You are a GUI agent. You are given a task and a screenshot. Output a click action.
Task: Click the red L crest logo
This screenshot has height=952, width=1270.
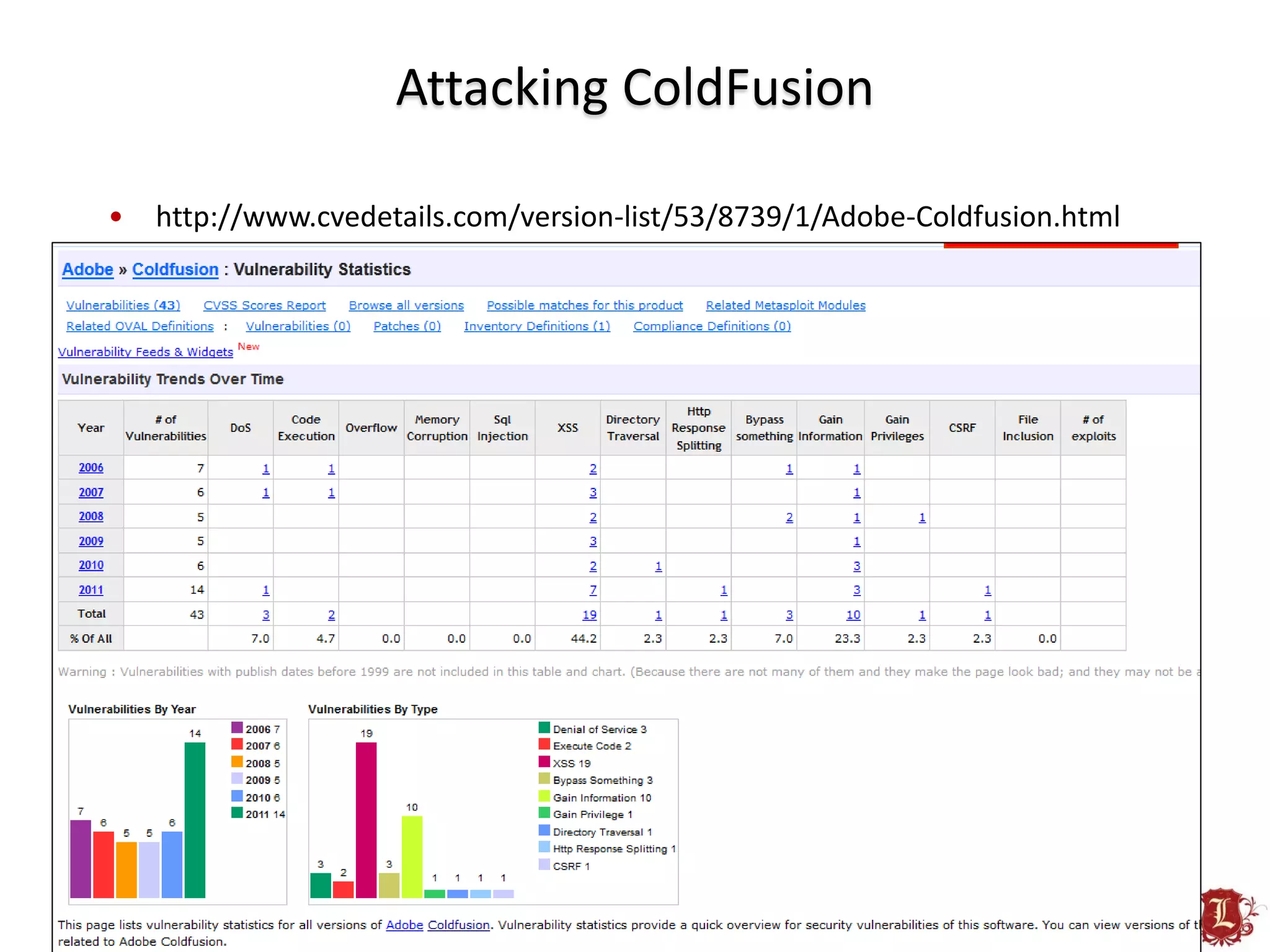pyautogui.click(x=1231, y=917)
